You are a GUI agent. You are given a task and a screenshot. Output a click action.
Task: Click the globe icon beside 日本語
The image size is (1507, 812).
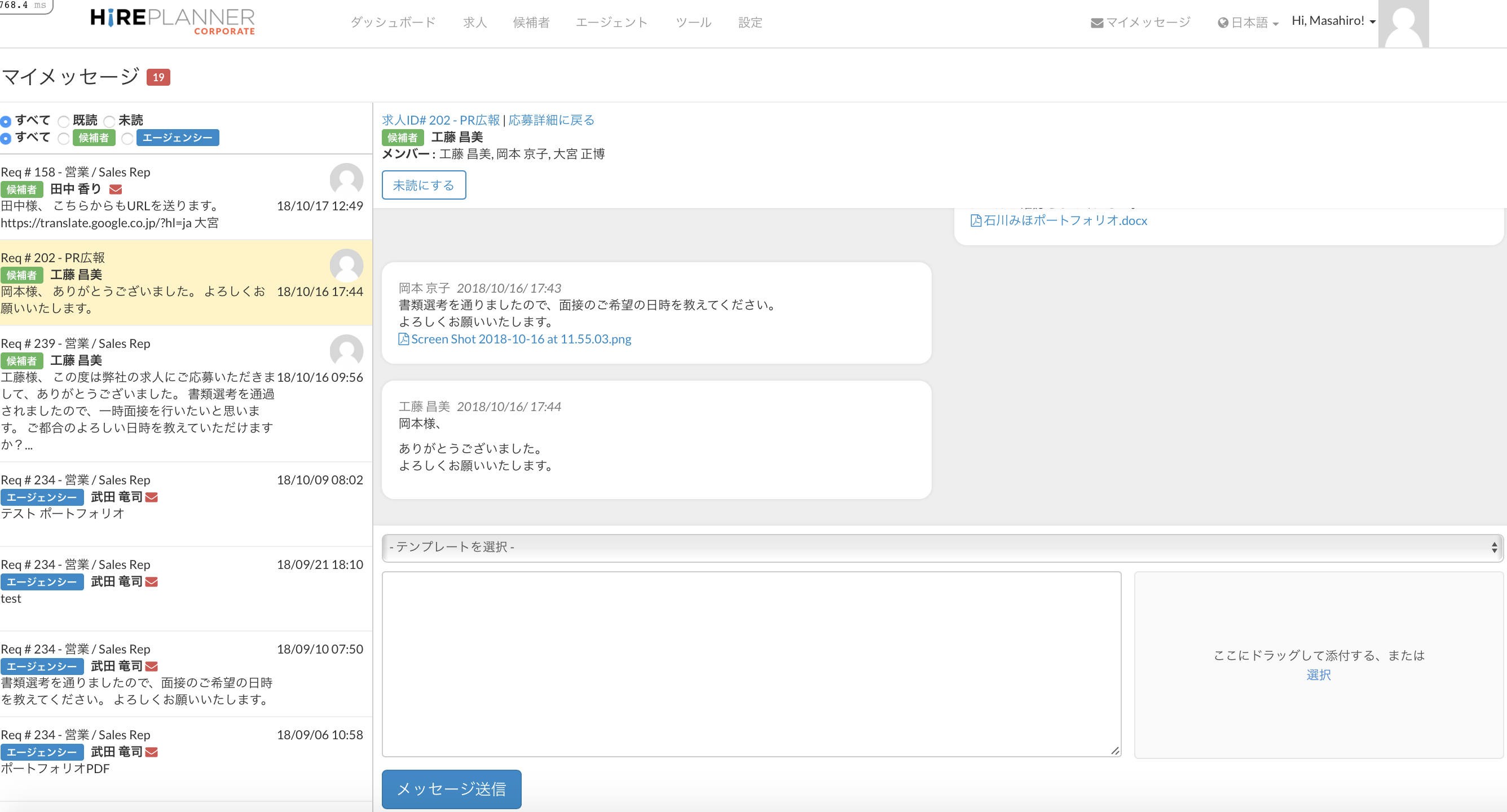tap(1223, 23)
